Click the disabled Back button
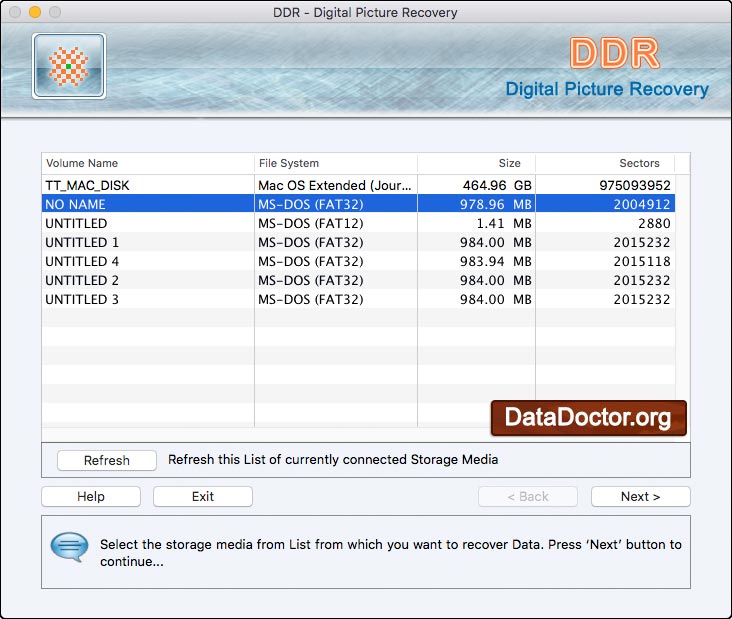The image size is (732, 619). coord(528,496)
